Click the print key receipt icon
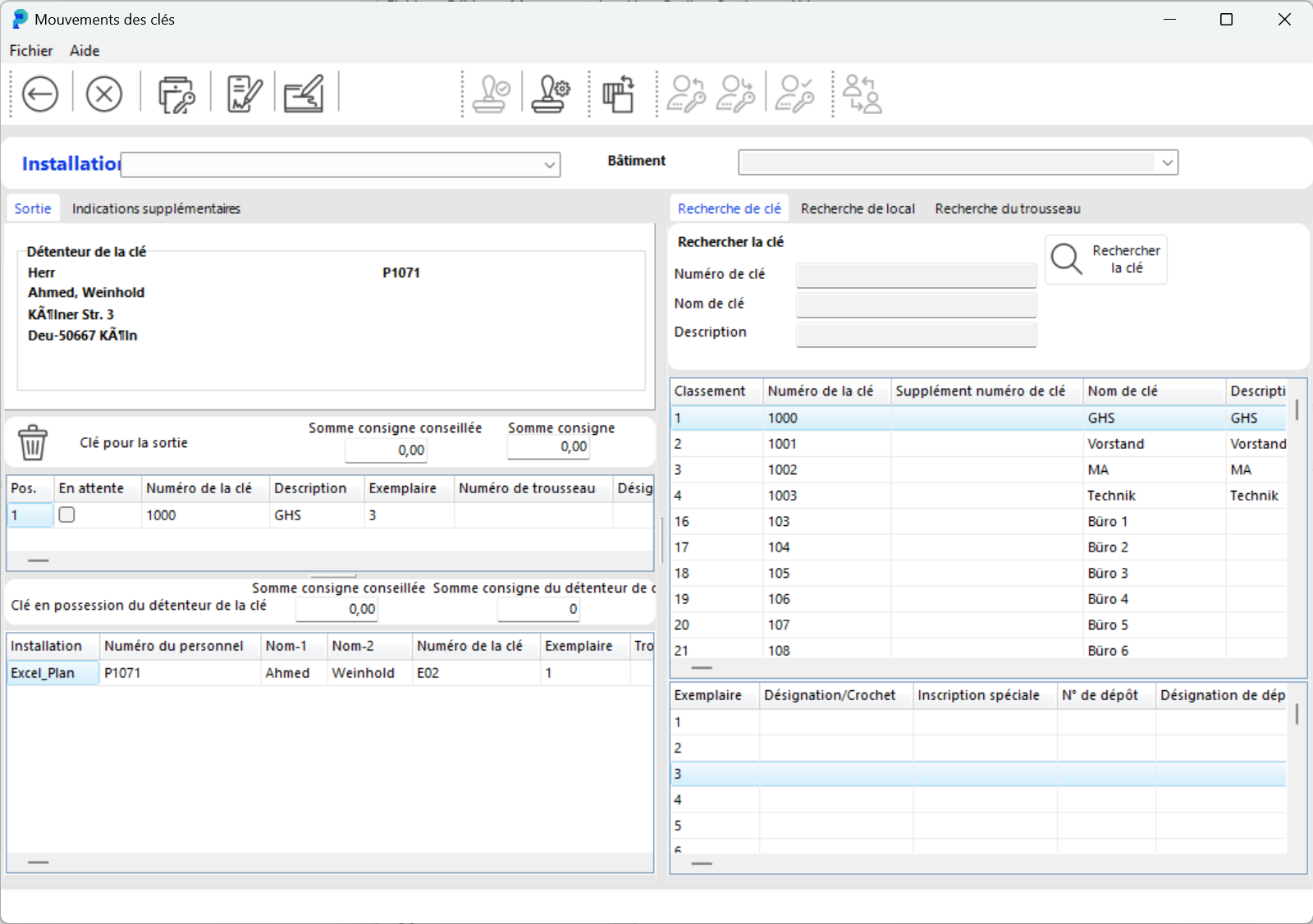This screenshot has height=924, width=1313. tap(176, 94)
